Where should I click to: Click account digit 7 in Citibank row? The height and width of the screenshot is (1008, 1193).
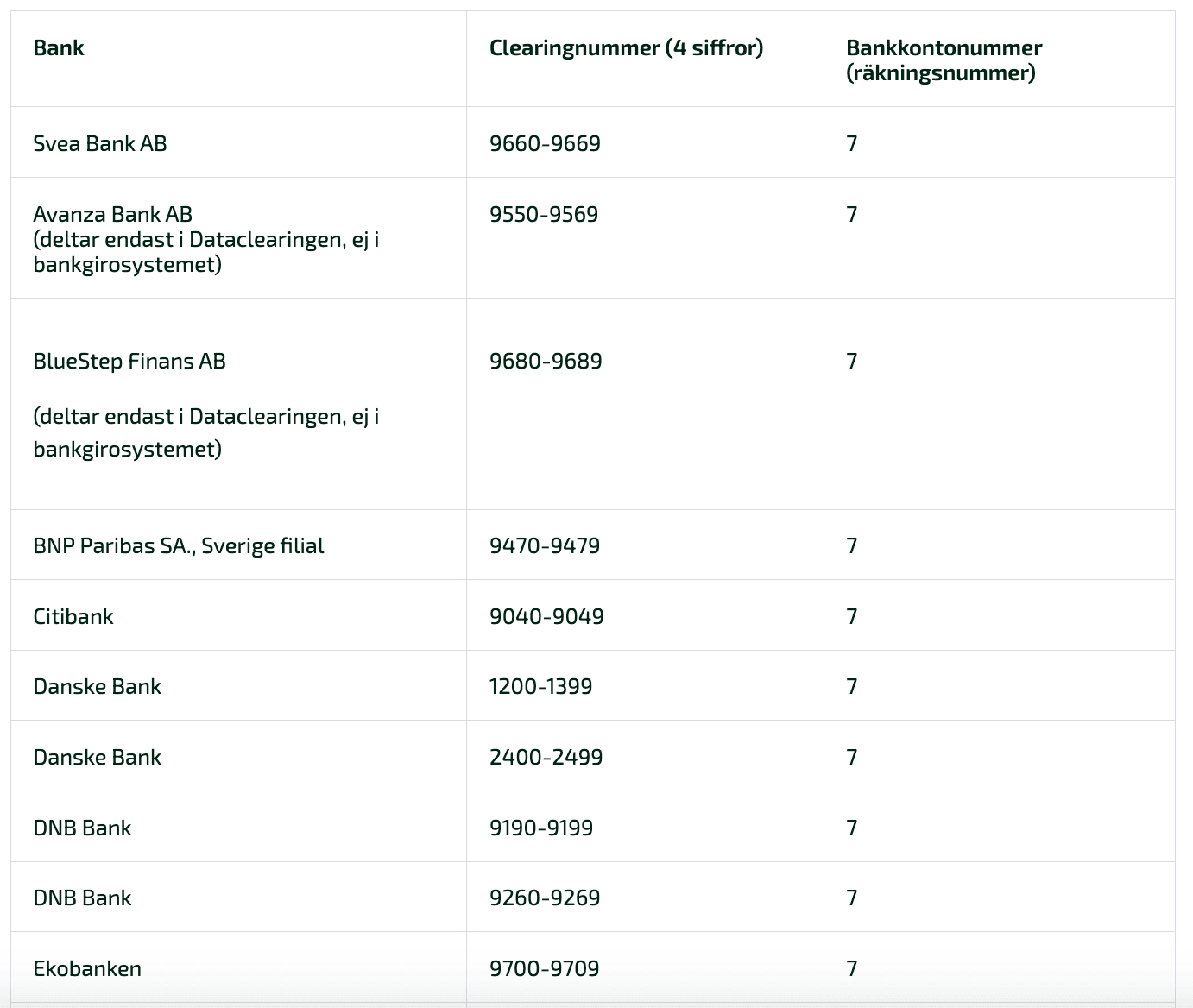point(852,616)
